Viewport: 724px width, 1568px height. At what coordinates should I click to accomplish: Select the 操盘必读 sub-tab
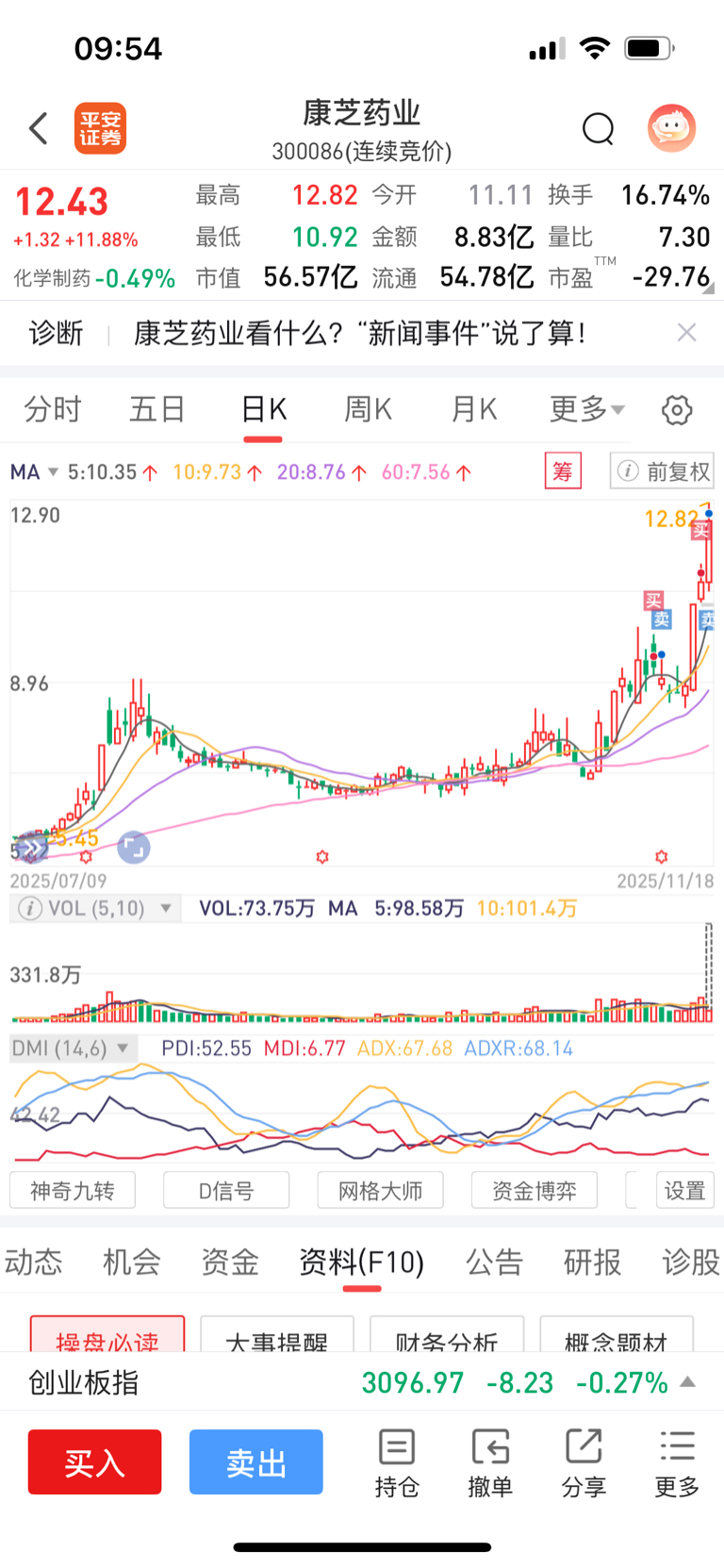click(107, 1334)
